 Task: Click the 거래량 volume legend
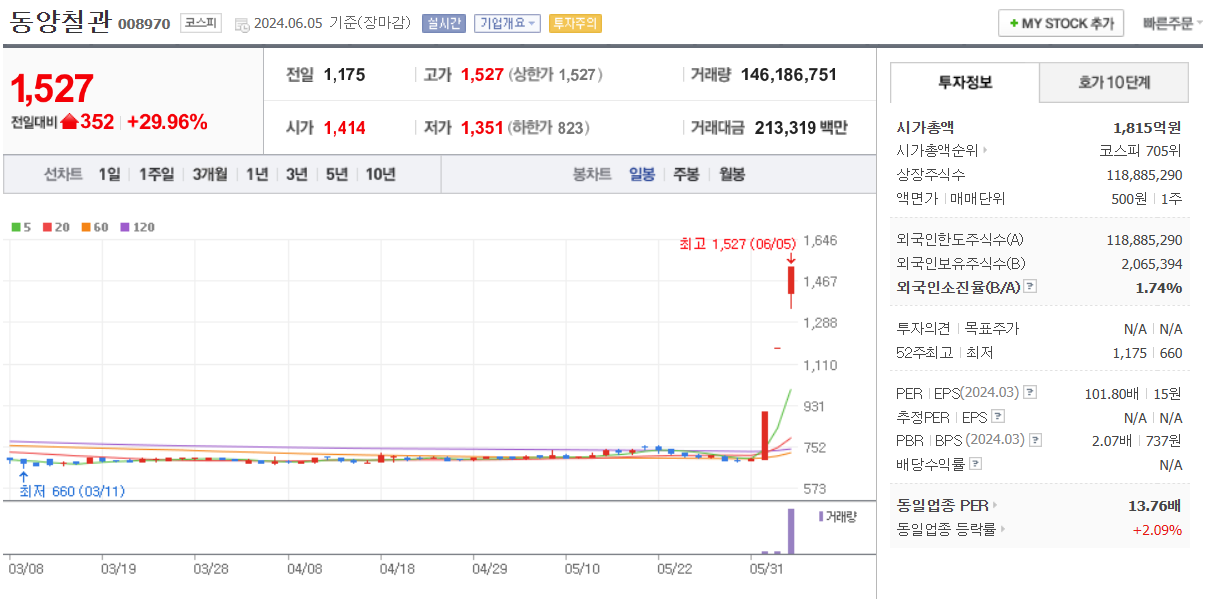[838, 516]
